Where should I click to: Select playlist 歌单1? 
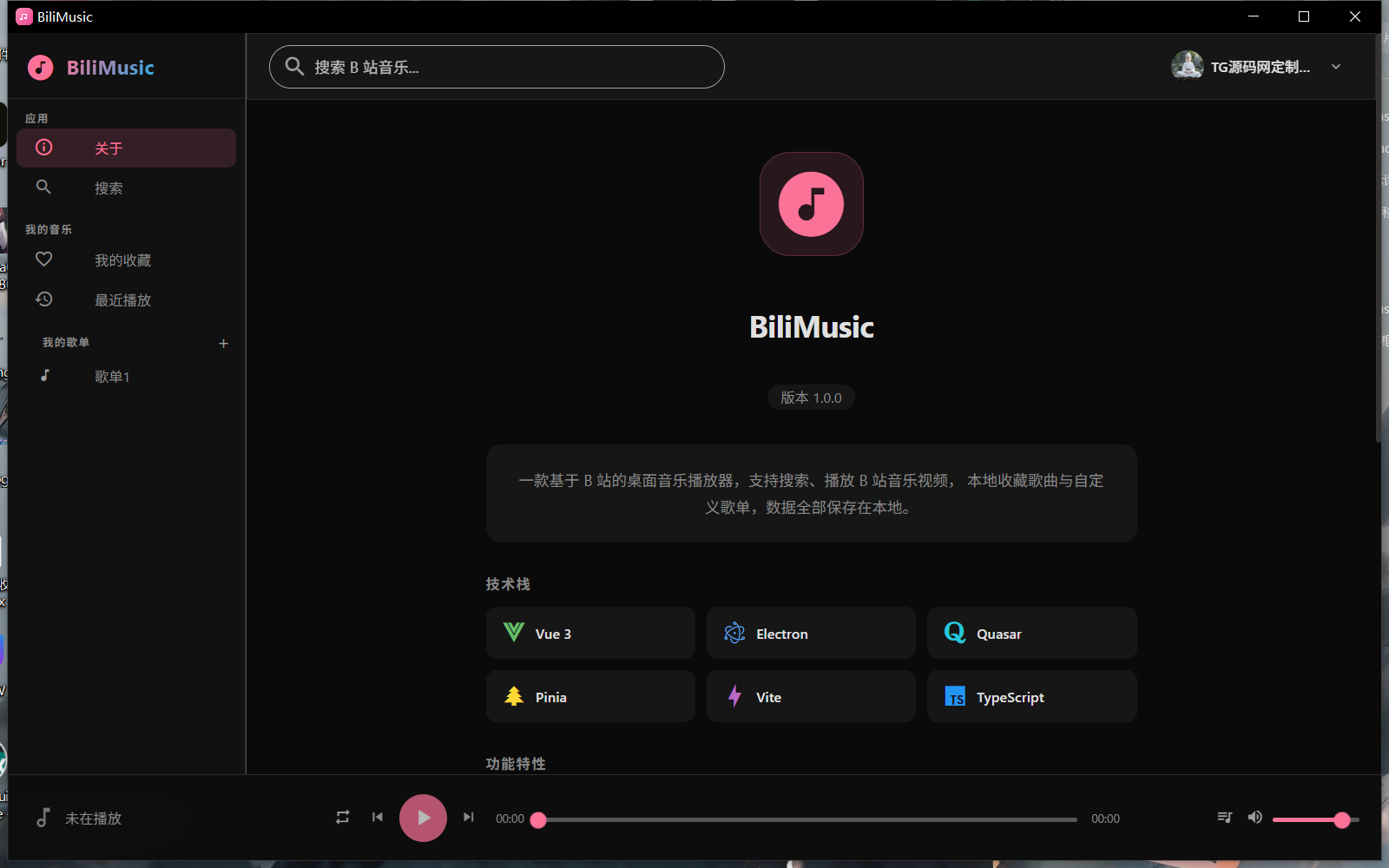(x=113, y=377)
